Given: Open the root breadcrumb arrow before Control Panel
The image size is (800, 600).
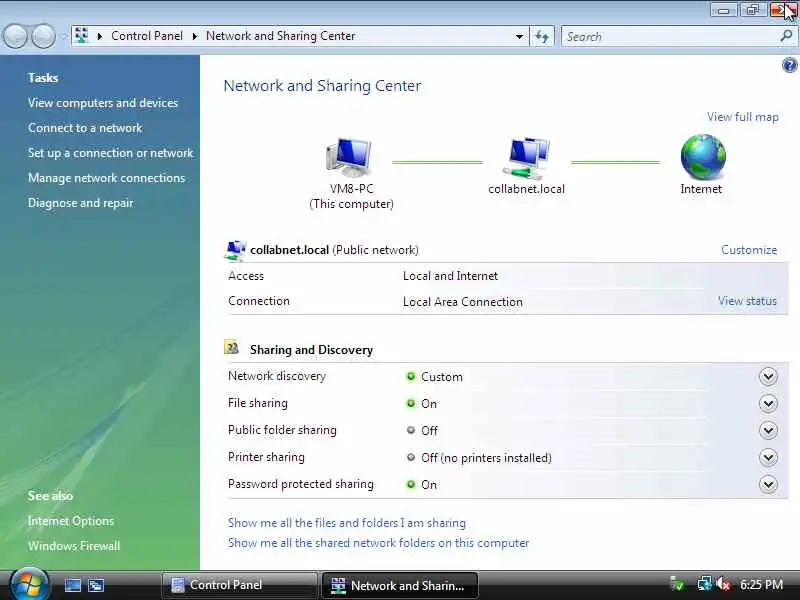Looking at the screenshot, I should point(99,36).
